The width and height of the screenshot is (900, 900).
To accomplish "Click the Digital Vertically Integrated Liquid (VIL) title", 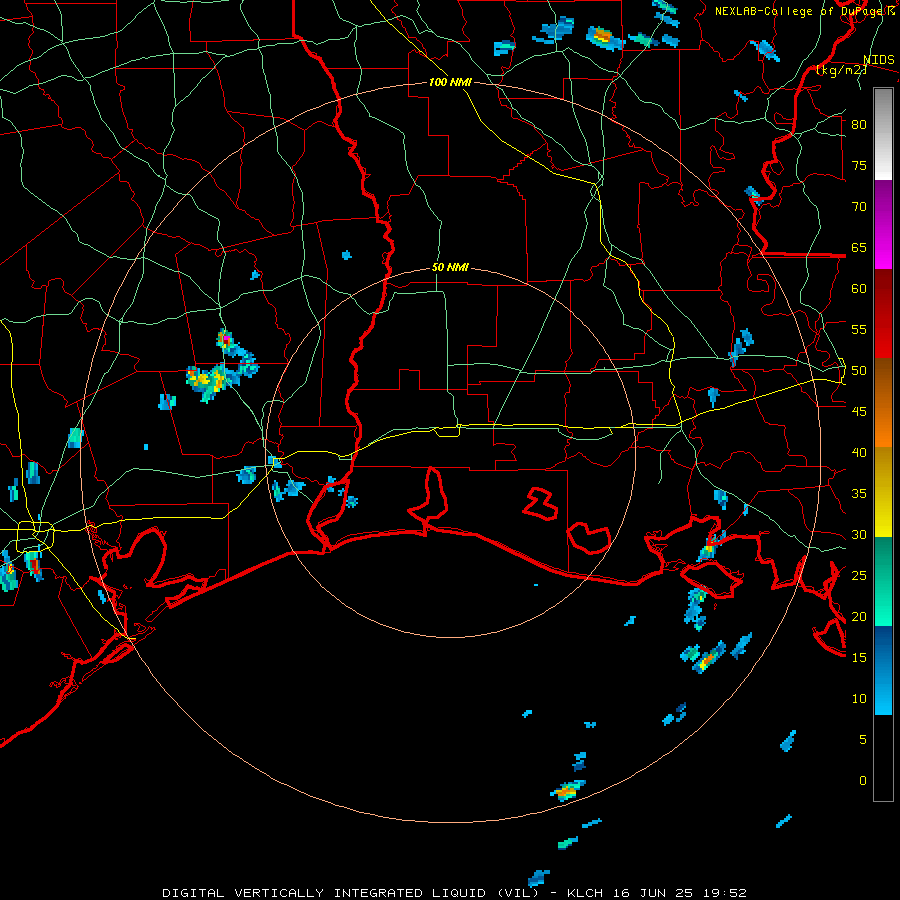I will [x=350, y=893].
